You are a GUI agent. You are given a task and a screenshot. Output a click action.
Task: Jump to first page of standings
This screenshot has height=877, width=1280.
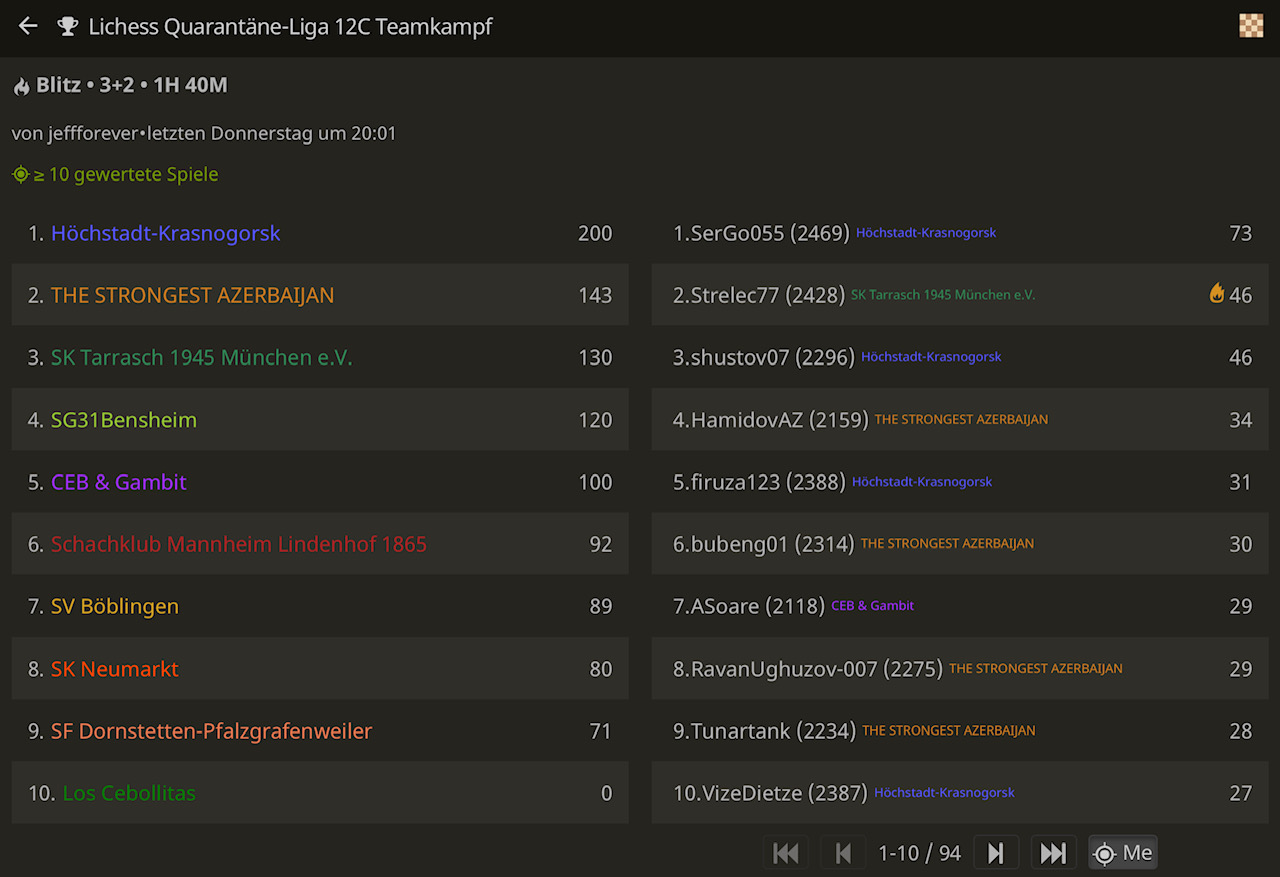point(787,853)
